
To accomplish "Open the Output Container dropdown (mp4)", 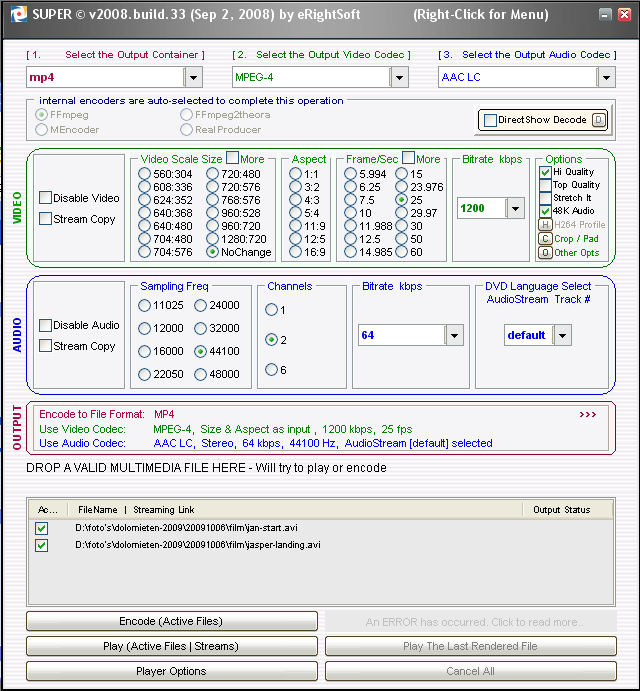I will [x=193, y=78].
